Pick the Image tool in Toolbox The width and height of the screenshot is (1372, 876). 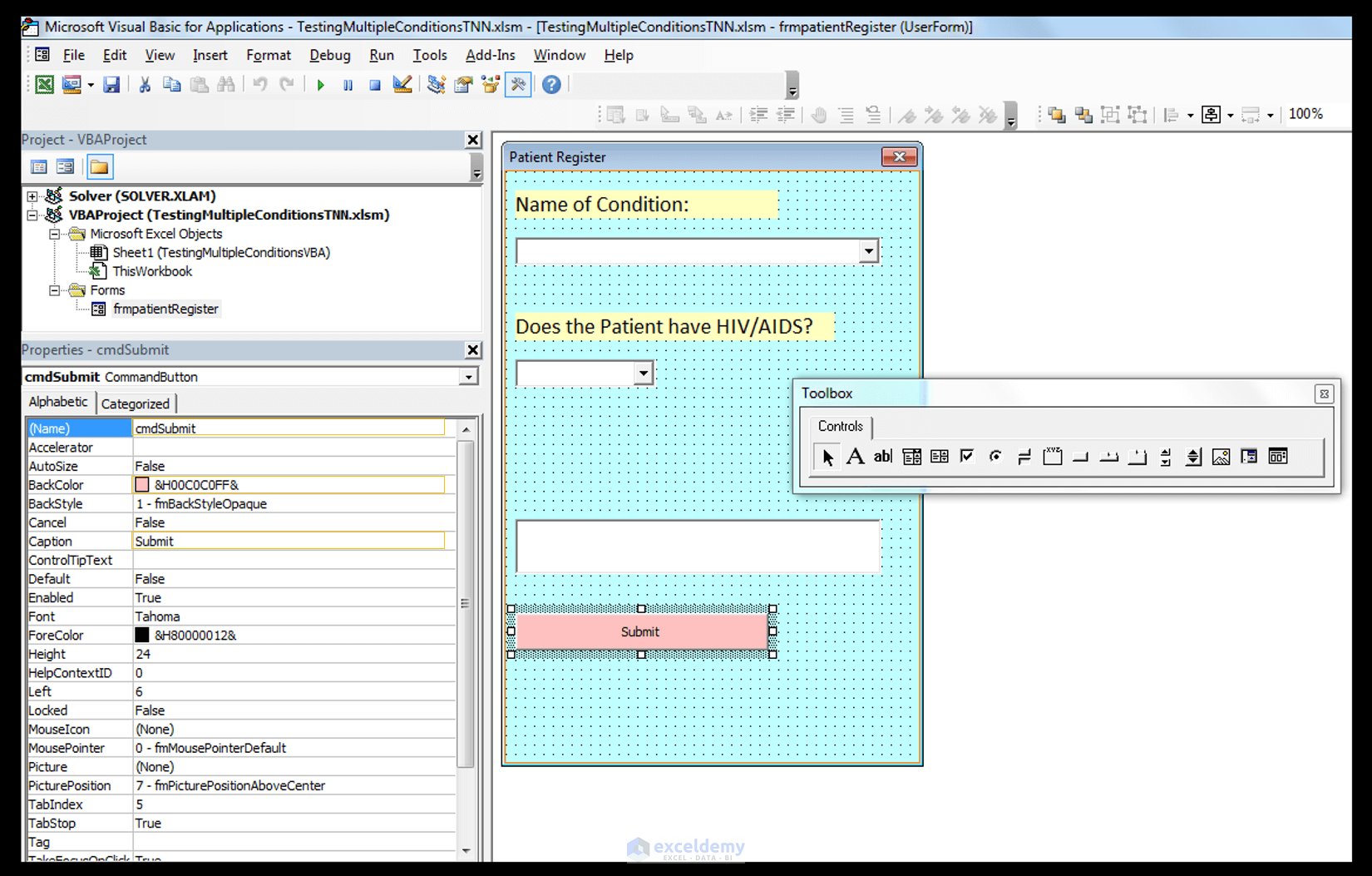(1221, 457)
